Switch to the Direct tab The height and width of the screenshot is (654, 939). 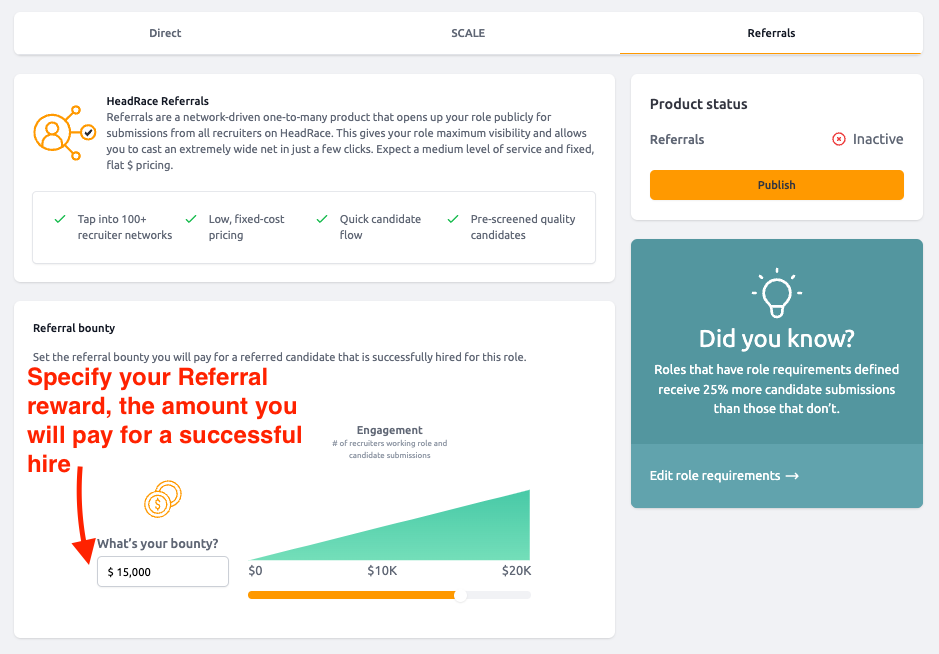pos(165,33)
